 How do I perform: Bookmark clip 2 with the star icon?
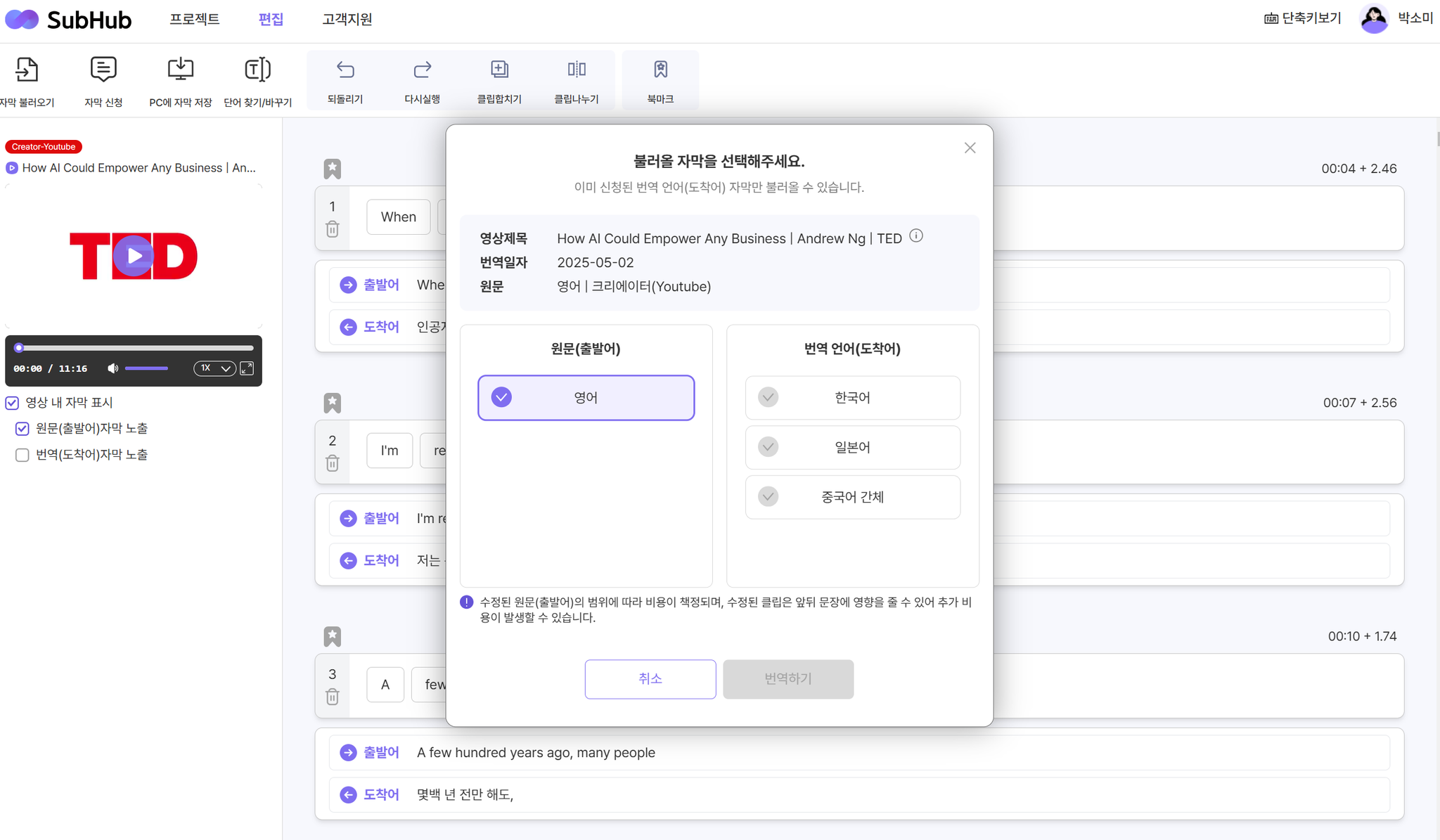[333, 403]
